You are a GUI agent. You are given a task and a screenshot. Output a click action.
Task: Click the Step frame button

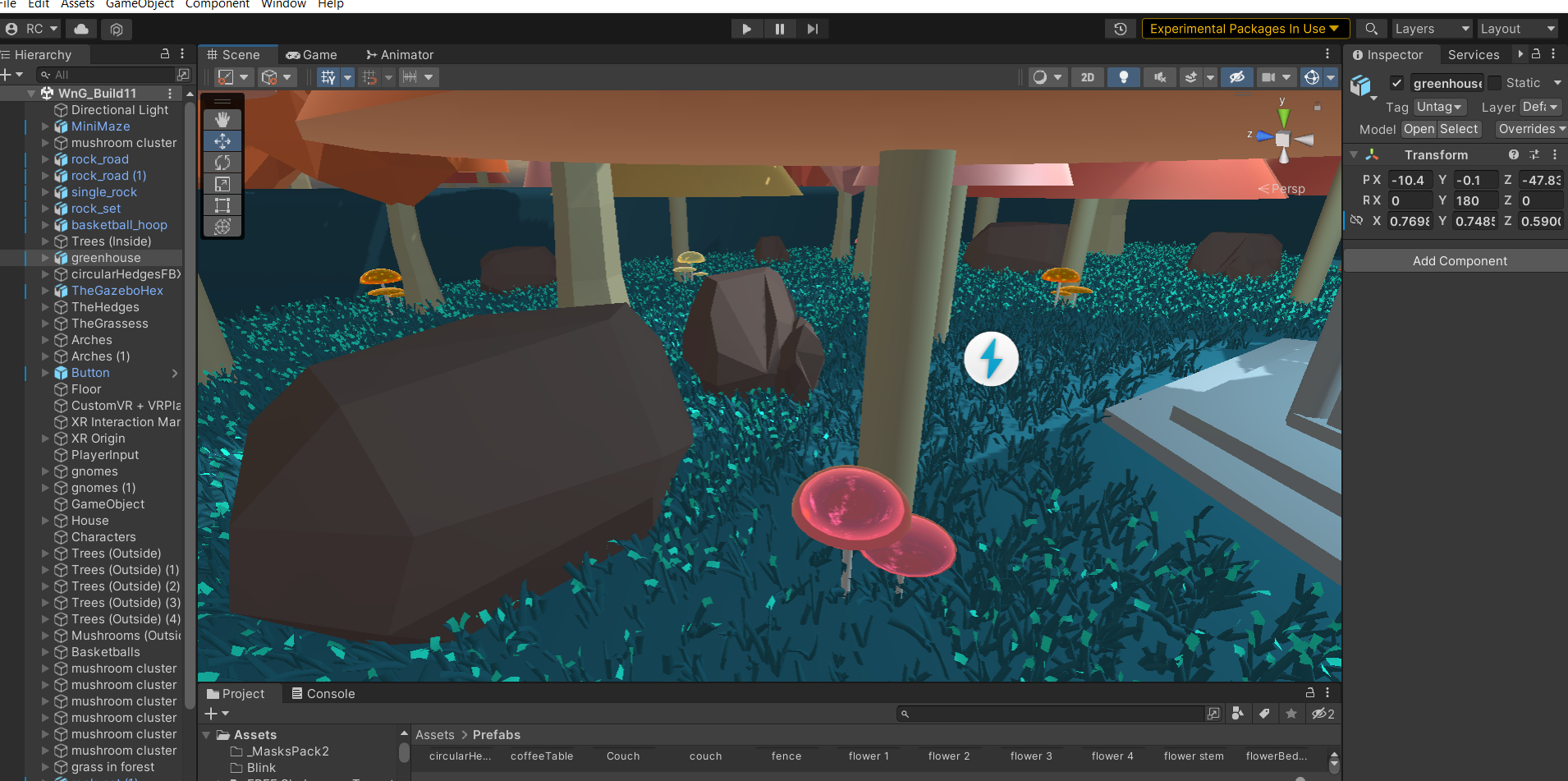coord(812,29)
